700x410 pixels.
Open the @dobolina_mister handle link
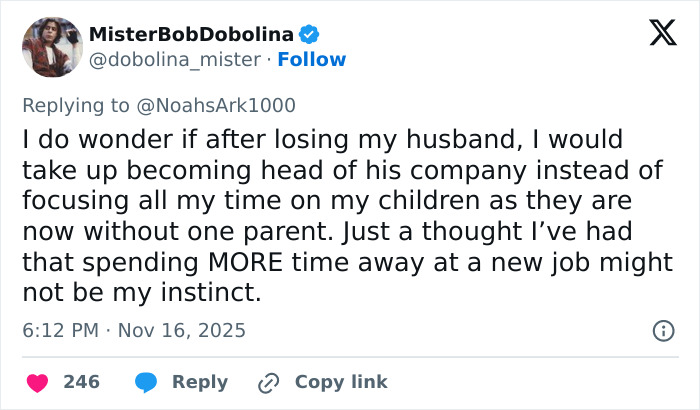(177, 59)
